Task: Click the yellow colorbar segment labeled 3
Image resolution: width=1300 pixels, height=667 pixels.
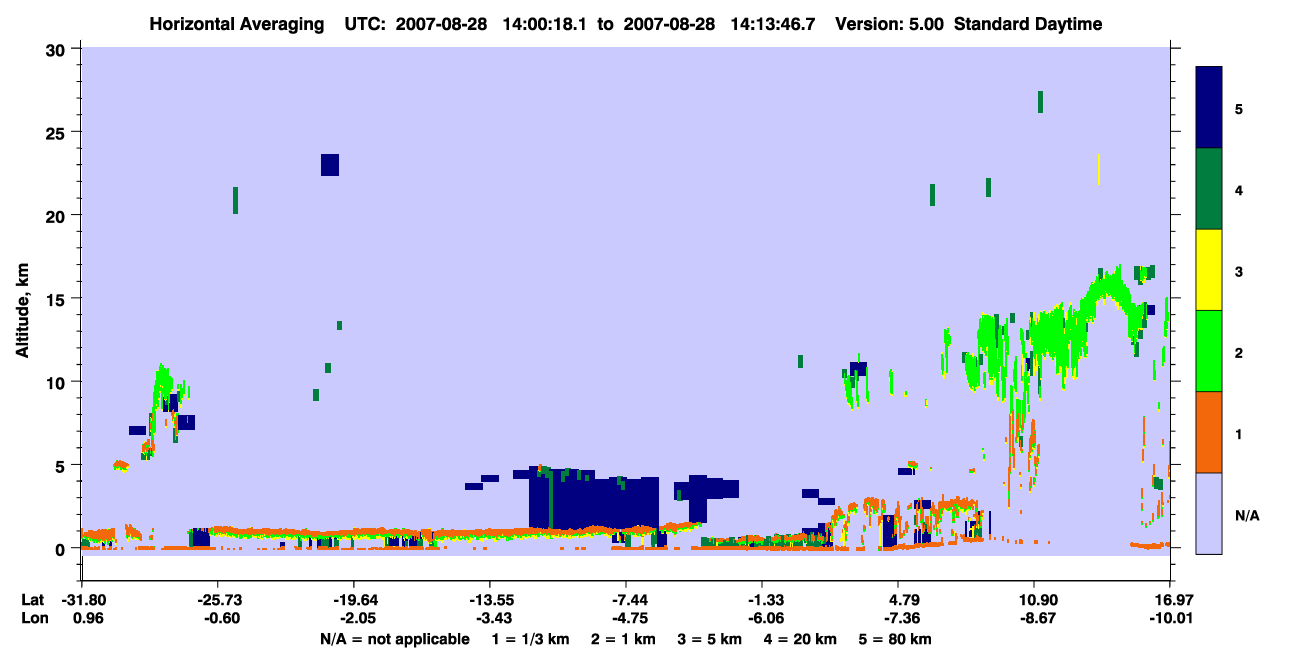Action: coord(1209,270)
